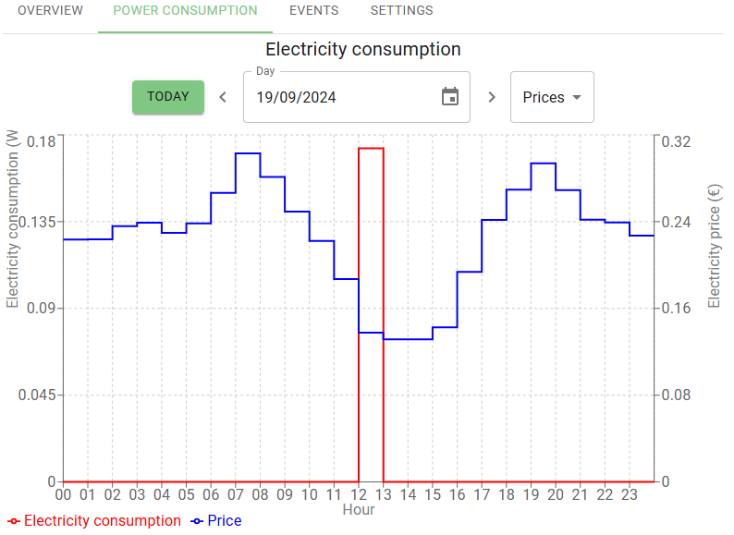Image resolution: width=734 pixels, height=535 pixels.
Task: Go to previous day with left chevron
Action: pos(223,97)
